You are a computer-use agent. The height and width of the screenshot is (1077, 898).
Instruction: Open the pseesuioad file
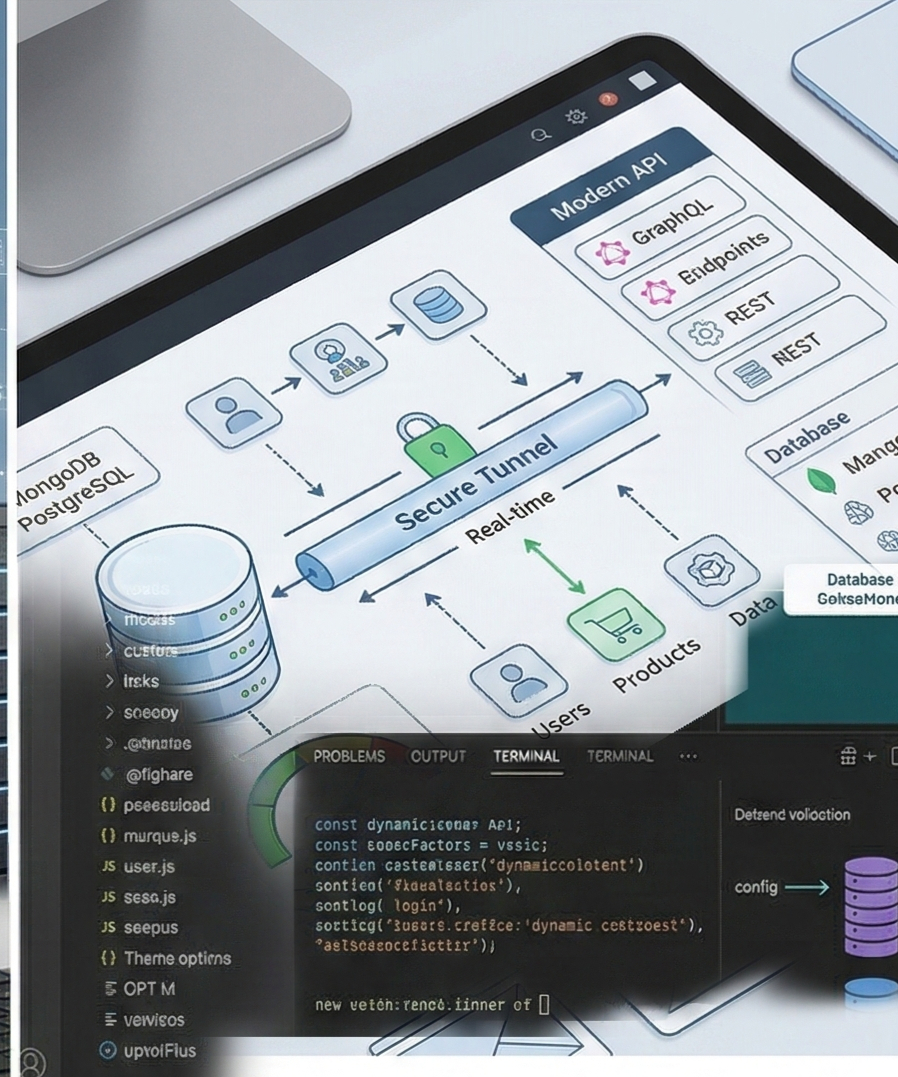point(166,804)
